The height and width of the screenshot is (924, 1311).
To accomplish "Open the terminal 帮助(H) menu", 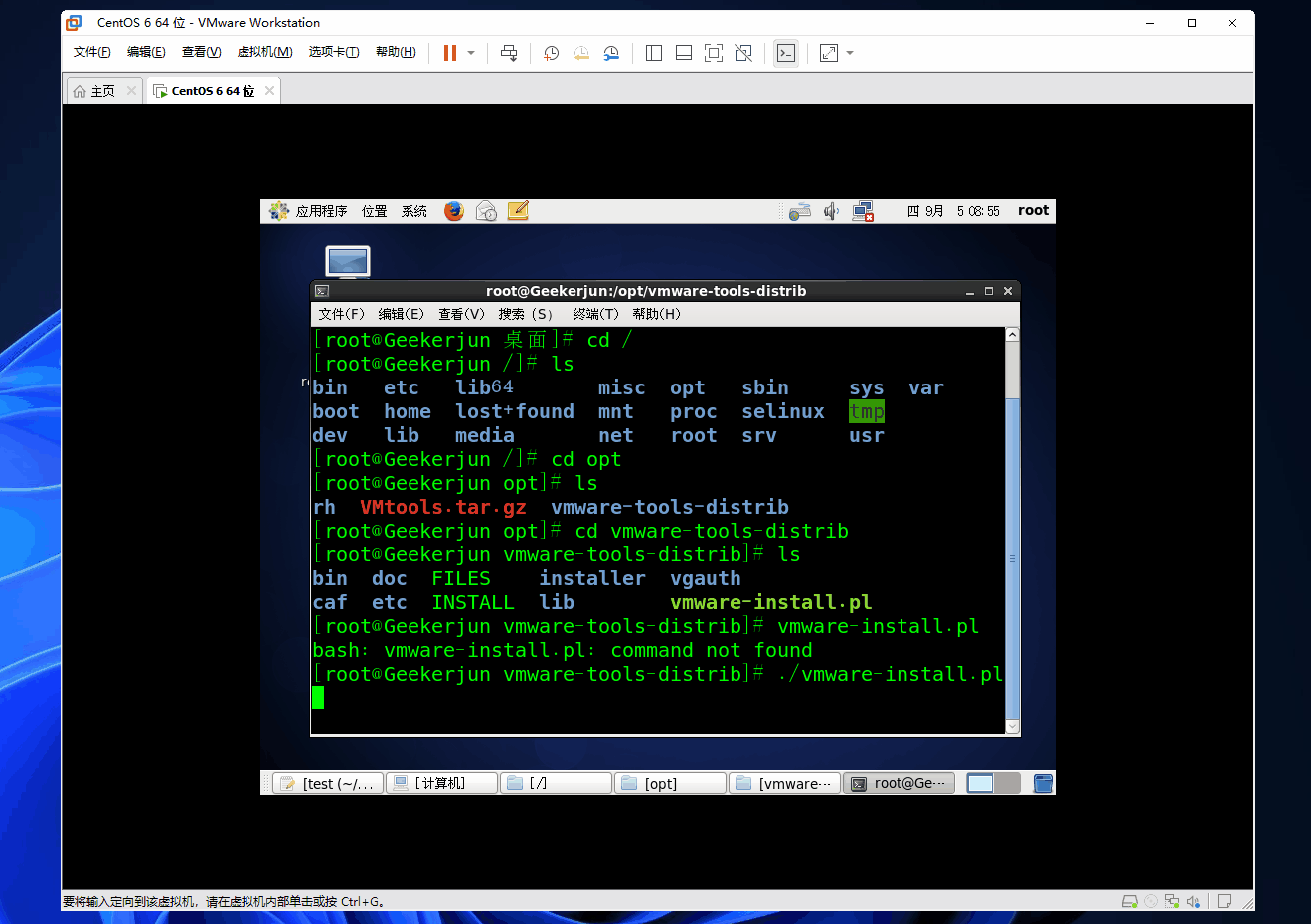I will [656, 314].
